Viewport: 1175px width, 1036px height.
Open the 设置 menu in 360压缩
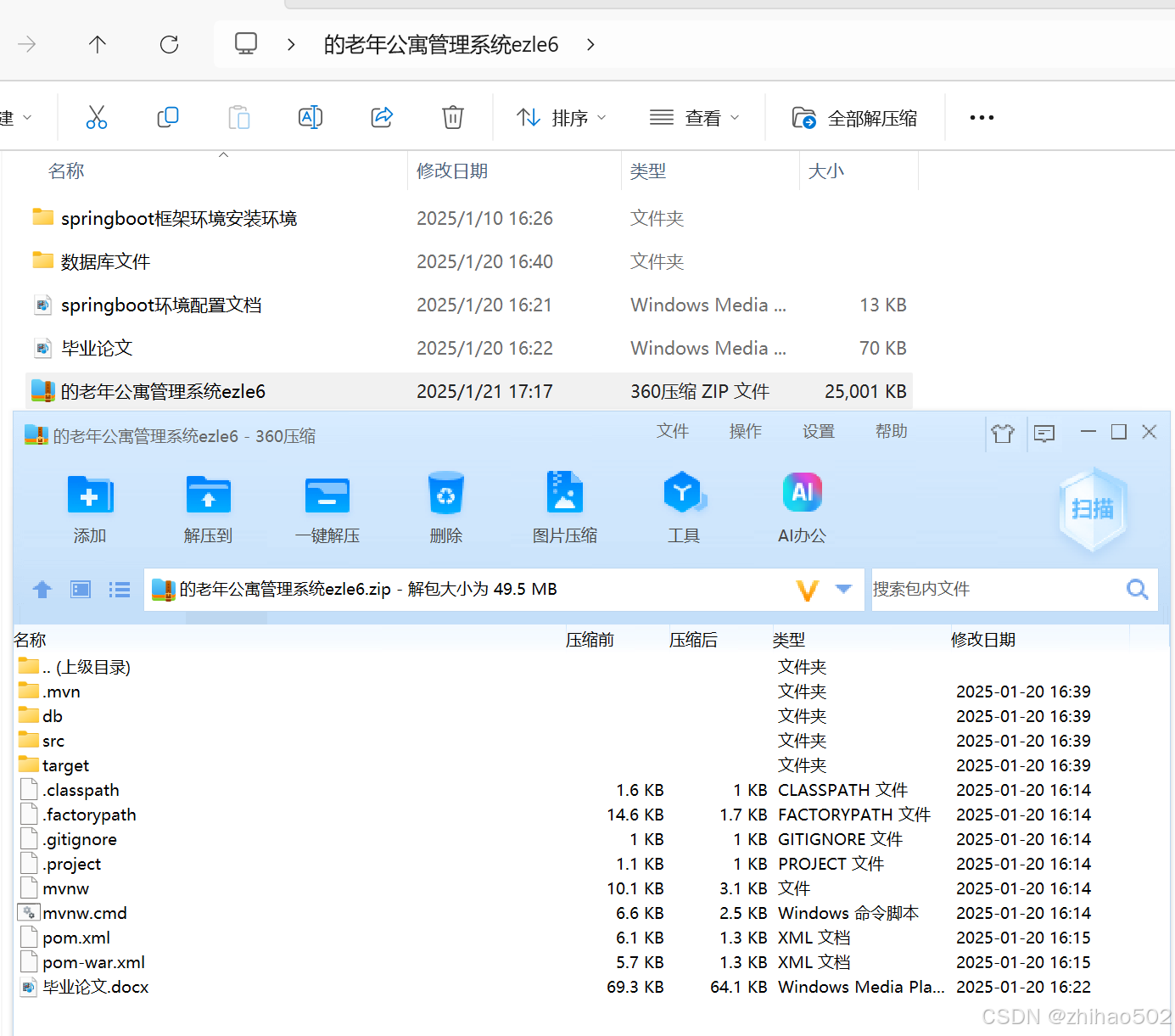pyautogui.click(x=819, y=431)
